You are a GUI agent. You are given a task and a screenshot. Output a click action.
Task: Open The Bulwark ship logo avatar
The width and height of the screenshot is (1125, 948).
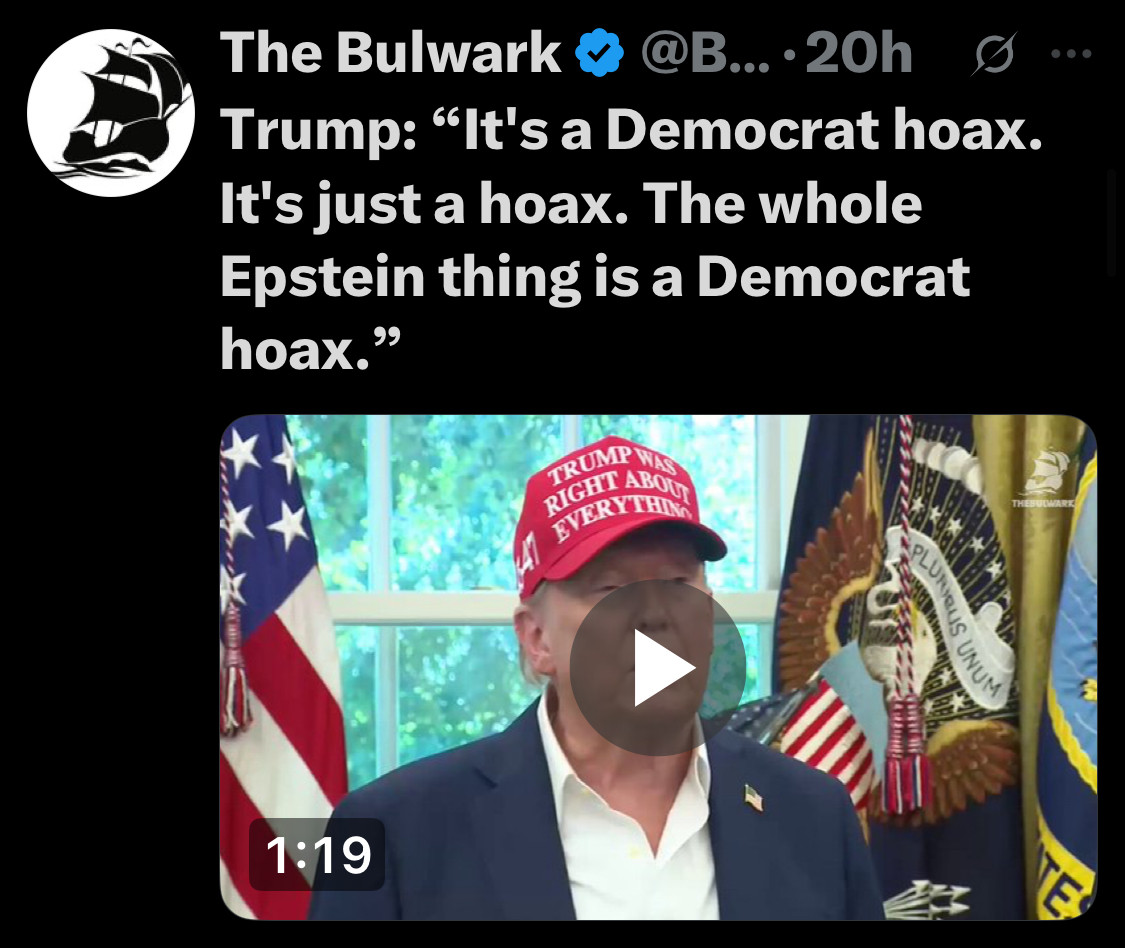(x=111, y=113)
